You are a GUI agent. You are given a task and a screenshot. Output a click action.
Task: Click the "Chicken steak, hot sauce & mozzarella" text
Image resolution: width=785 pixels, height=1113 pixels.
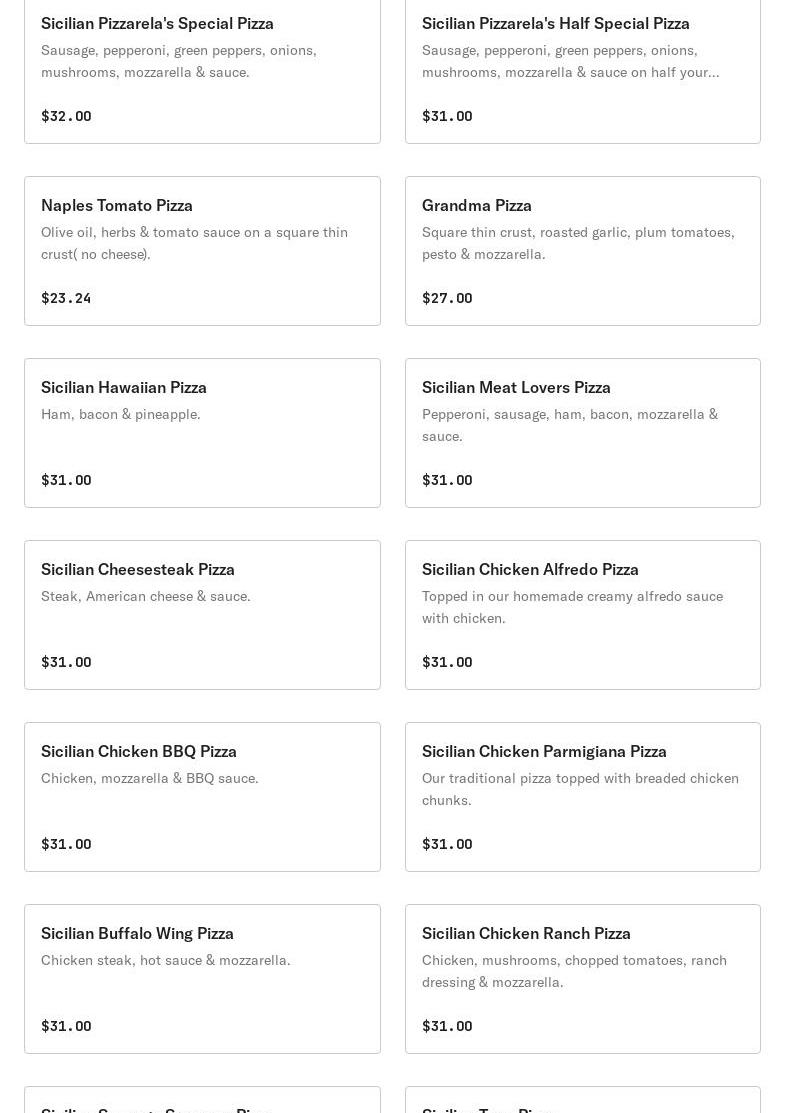166,960
